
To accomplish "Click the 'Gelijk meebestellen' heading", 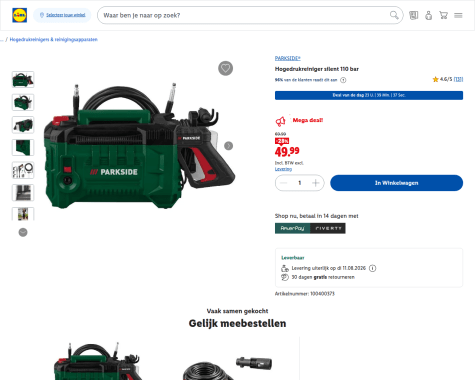I will 237,323.
